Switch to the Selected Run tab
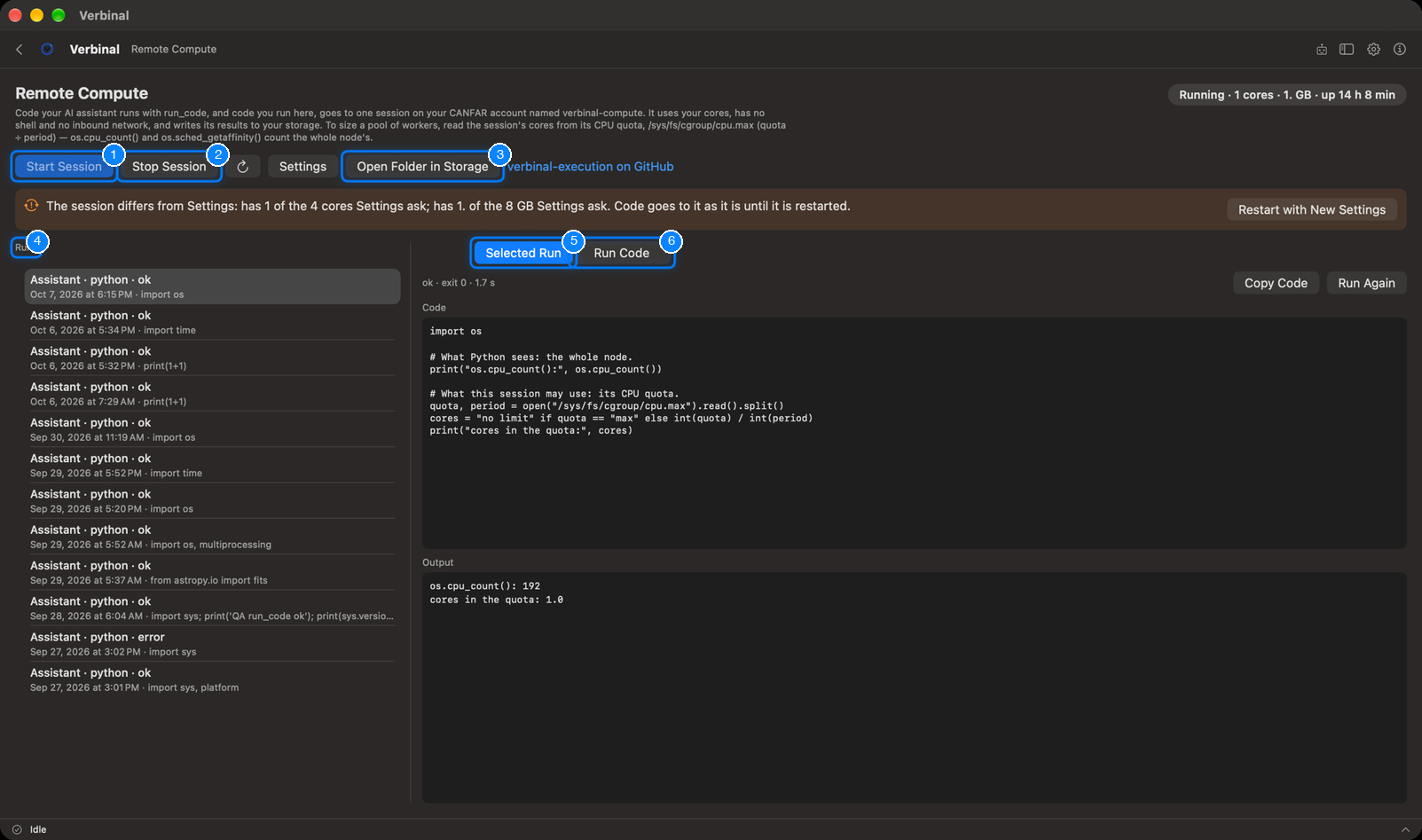The image size is (1422, 840). 523,253
